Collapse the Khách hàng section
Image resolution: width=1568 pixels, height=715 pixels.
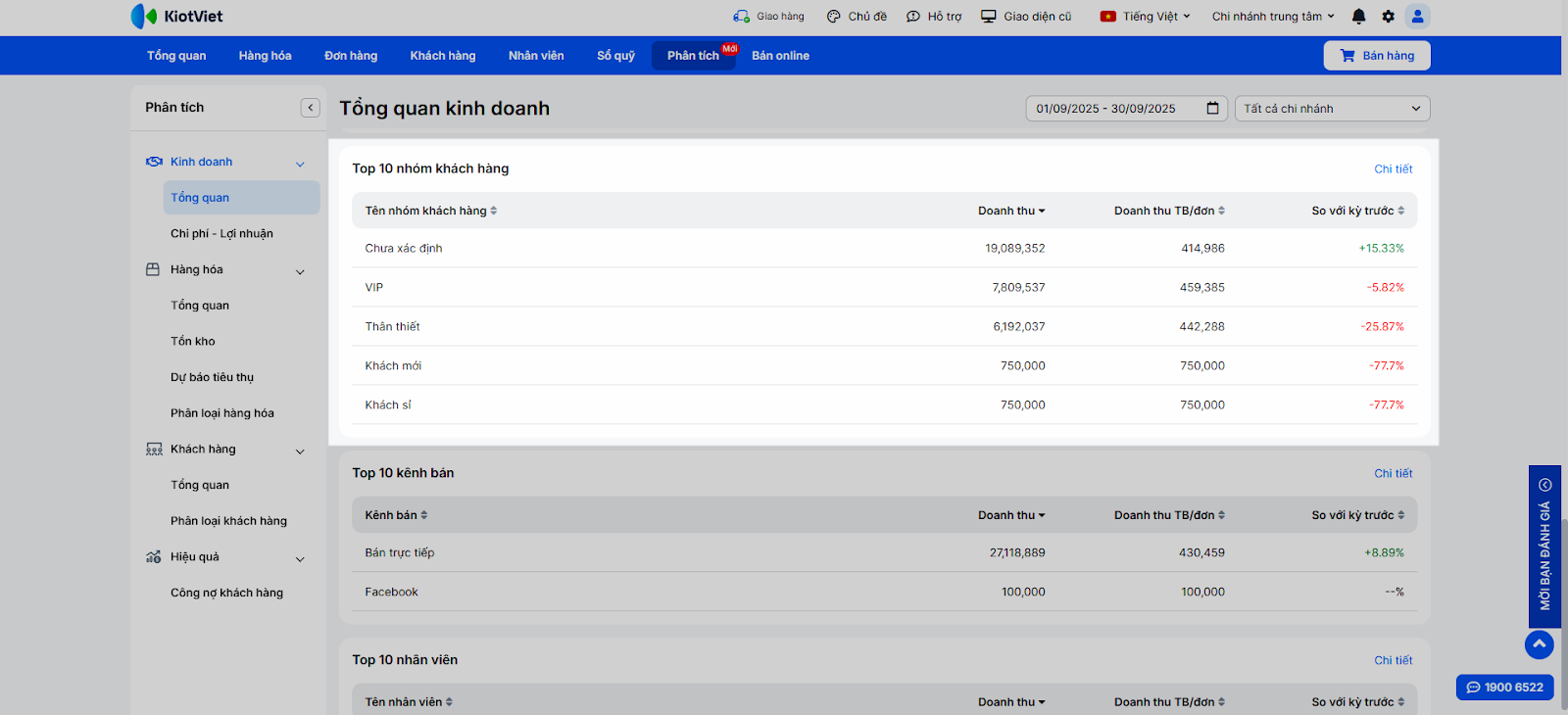tap(300, 452)
